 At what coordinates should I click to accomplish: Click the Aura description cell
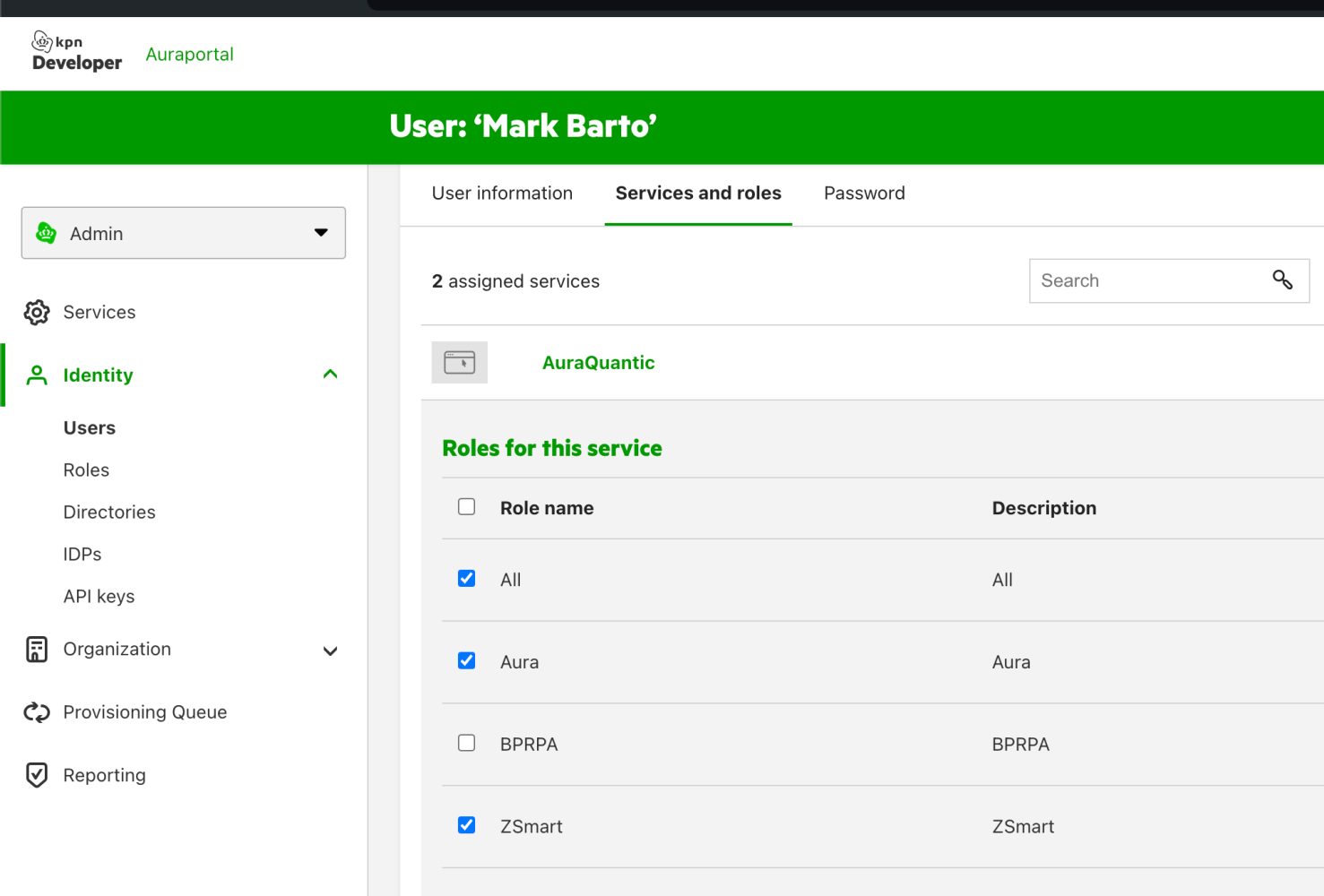click(1011, 662)
